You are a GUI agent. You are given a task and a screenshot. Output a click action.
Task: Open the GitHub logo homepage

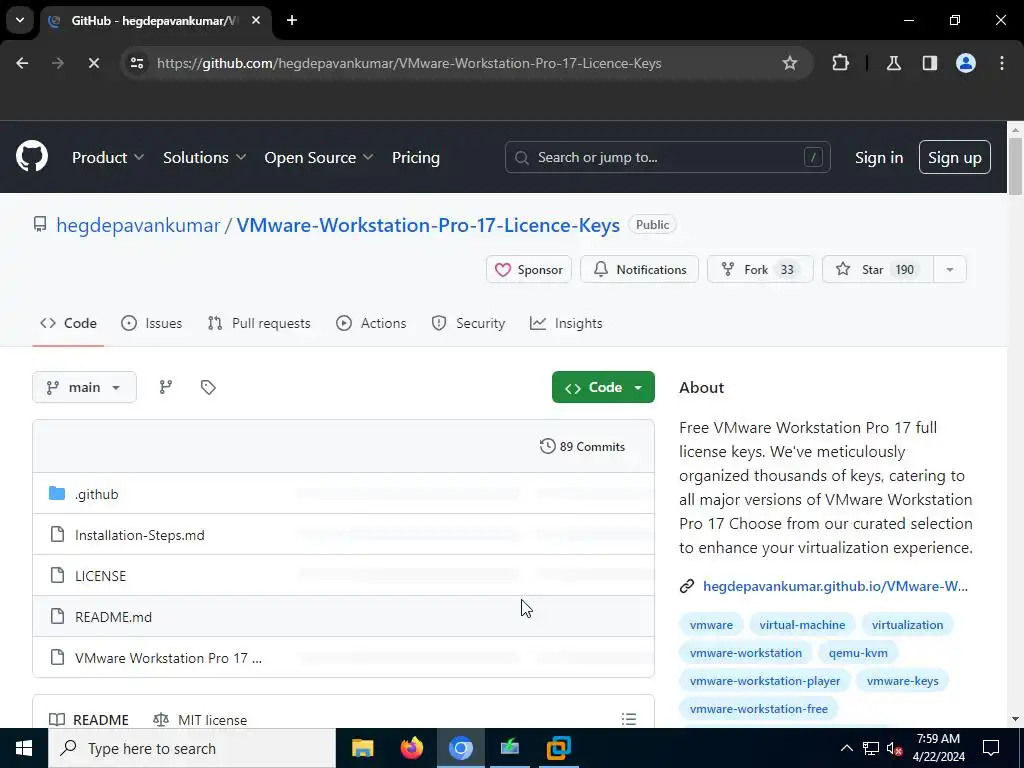tap(32, 157)
